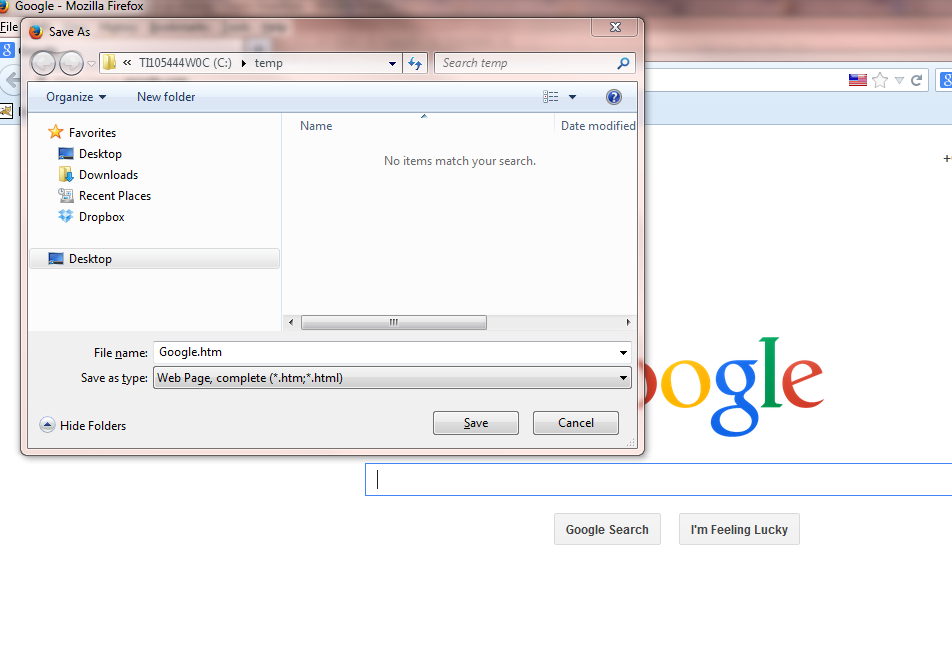Close the Save As dialog window
The height and width of the screenshot is (650, 952).
point(614,27)
